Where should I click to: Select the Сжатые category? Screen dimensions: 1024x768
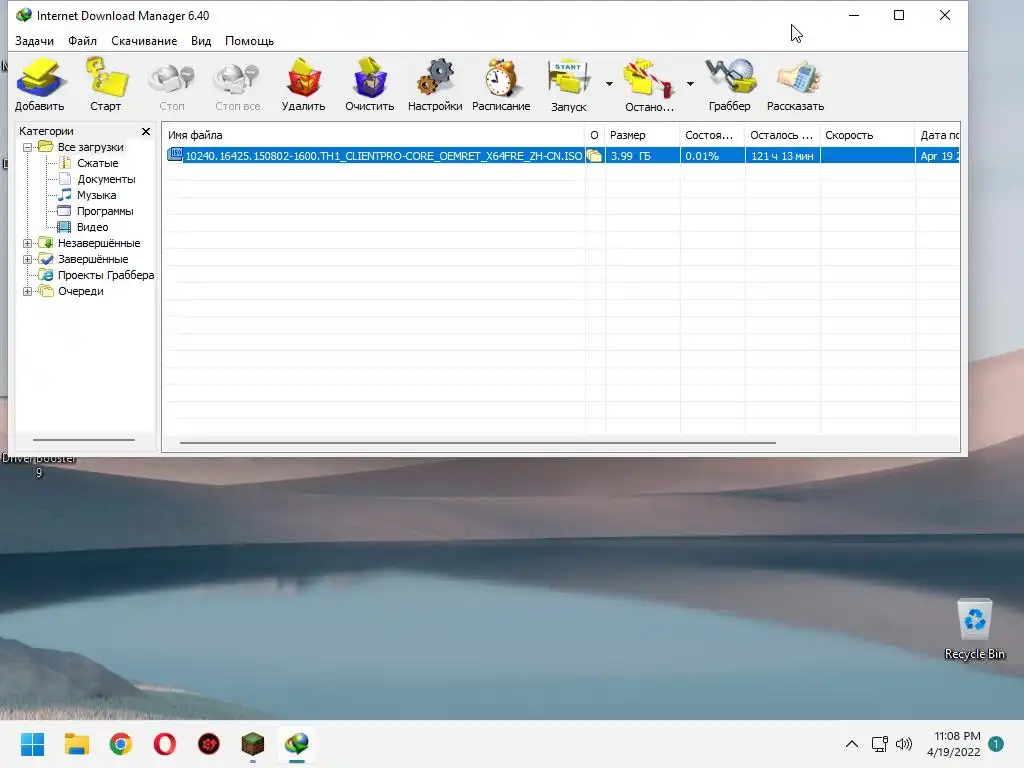(x=97, y=163)
